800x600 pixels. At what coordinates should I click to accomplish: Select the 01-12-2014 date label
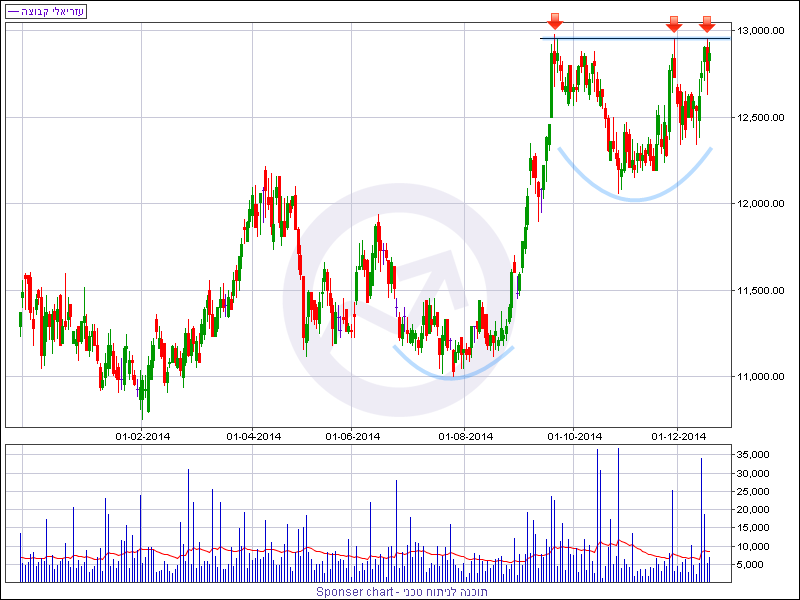680,436
